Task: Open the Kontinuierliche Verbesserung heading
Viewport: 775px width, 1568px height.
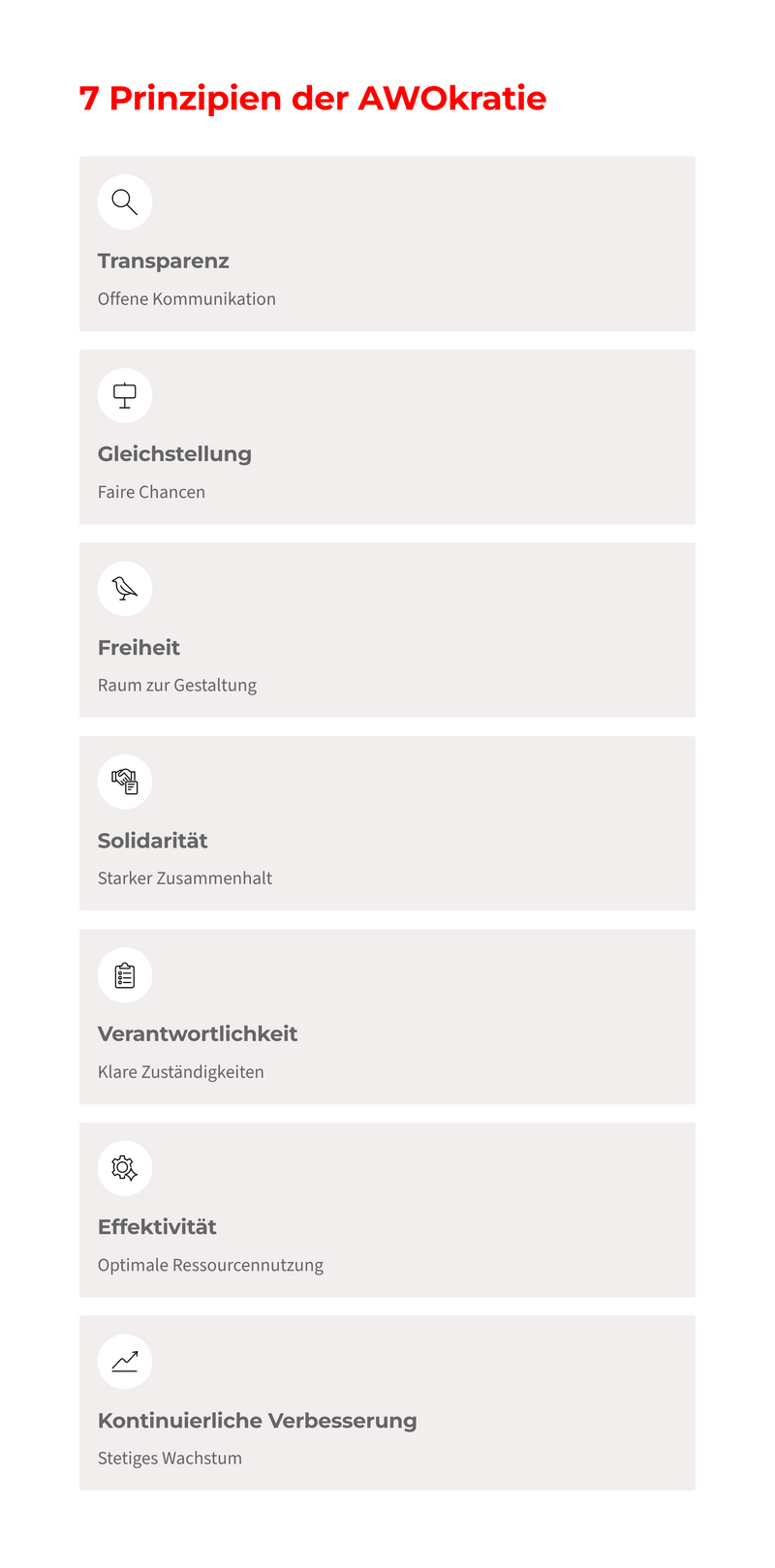Action: (258, 1421)
